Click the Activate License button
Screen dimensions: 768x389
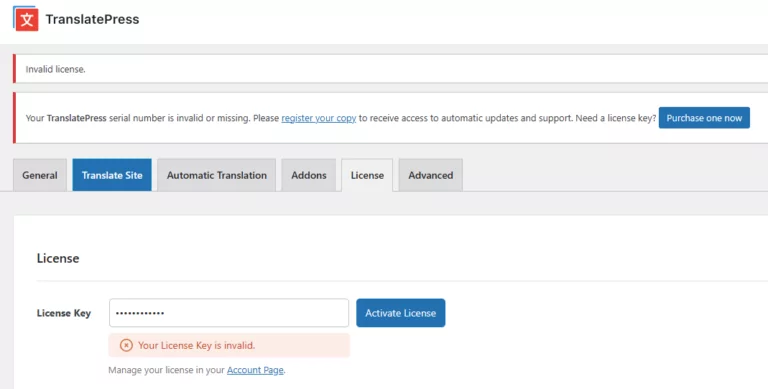[401, 313]
